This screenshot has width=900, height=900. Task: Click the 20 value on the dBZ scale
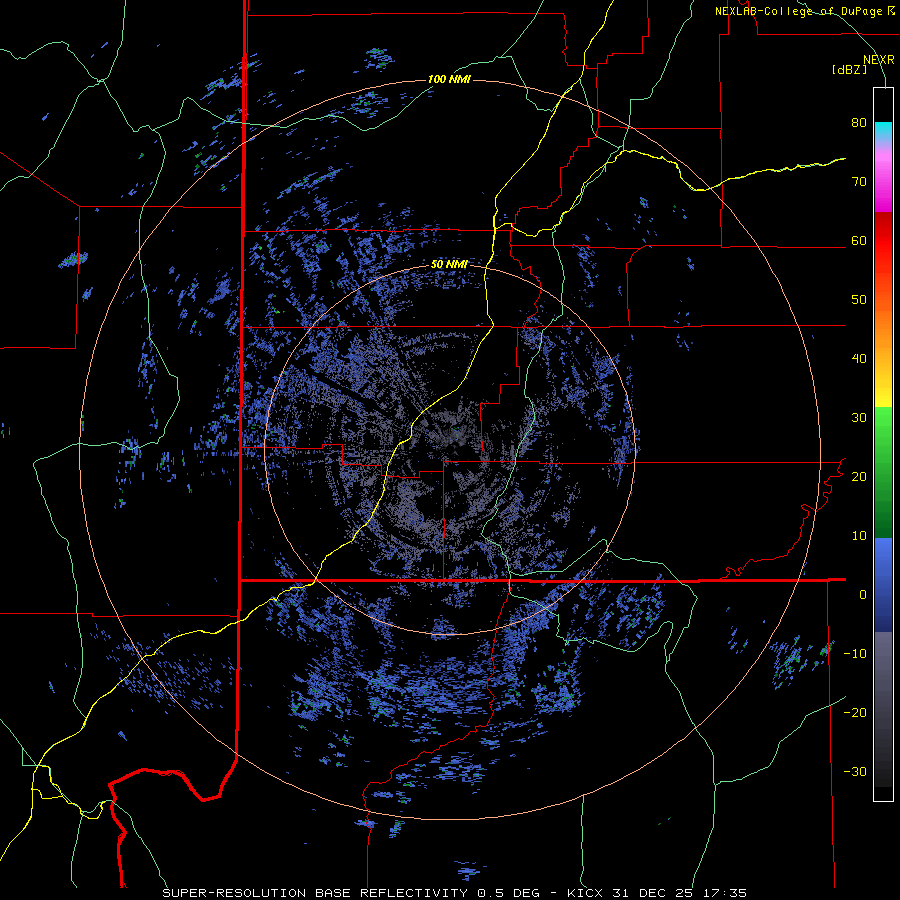pyautogui.click(x=859, y=477)
